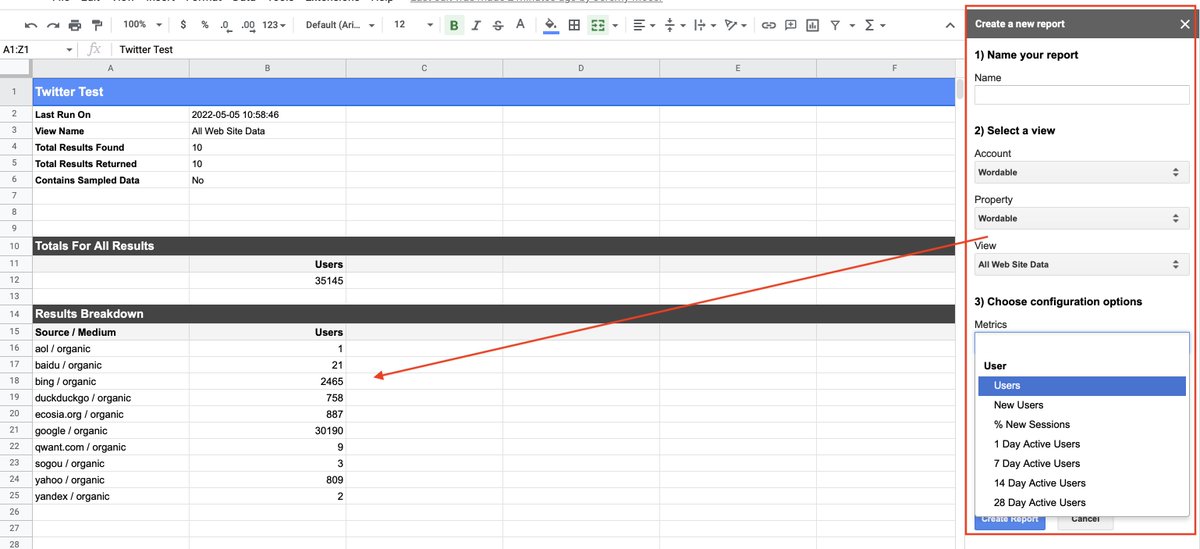Open the name box dropdown arrow

coord(69,49)
